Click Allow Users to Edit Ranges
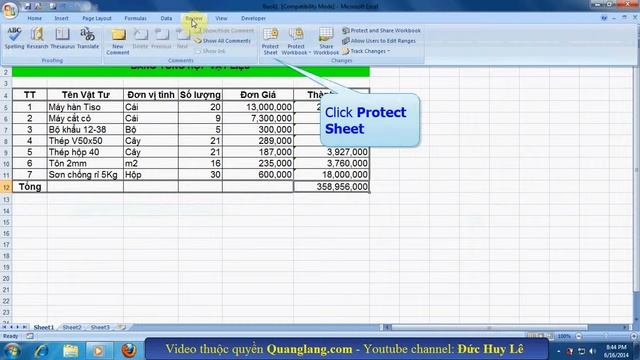This screenshot has height=360, width=640. tap(379, 41)
